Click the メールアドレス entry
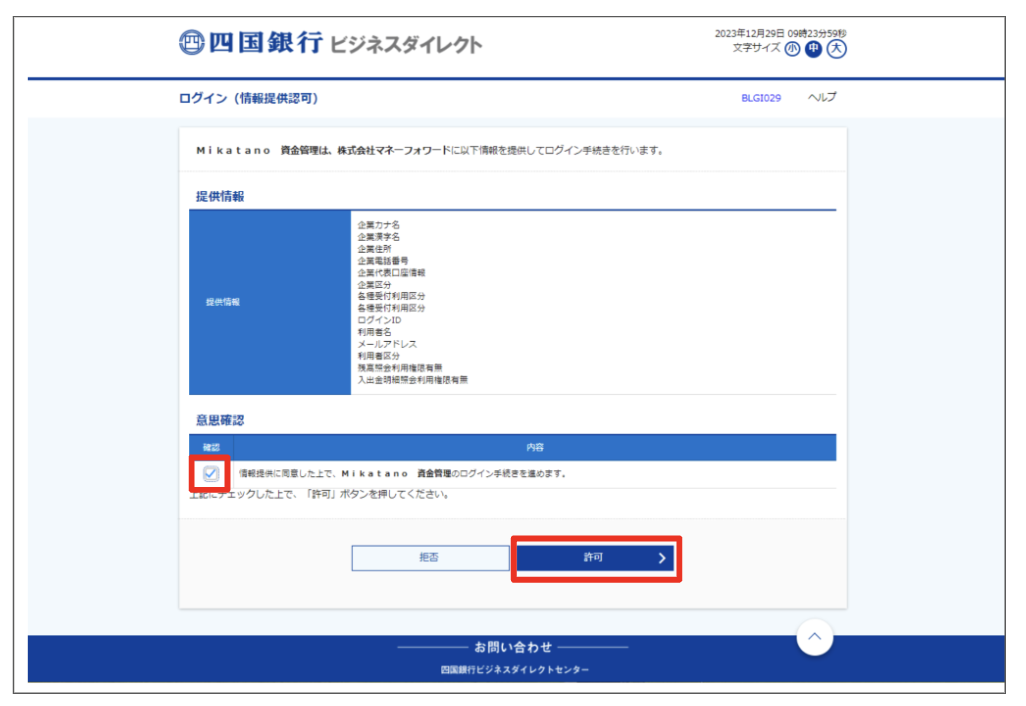The height and width of the screenshot is (706, 1026). pyautogui.click(x=387, y=344)
